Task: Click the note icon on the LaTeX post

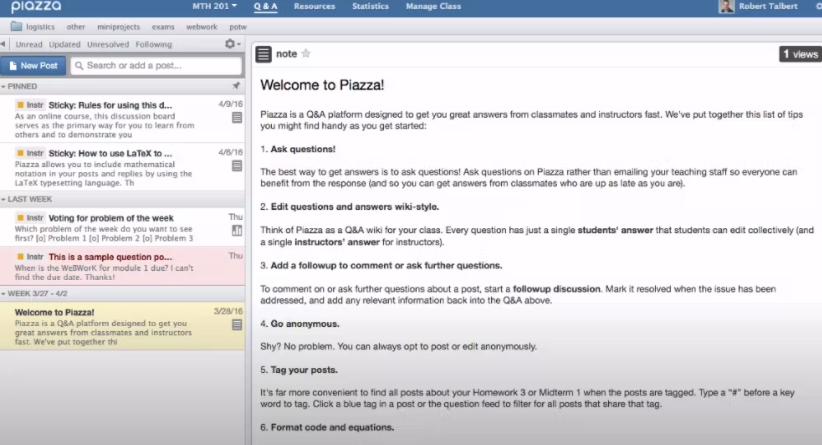Action: (x=237, y=166)
